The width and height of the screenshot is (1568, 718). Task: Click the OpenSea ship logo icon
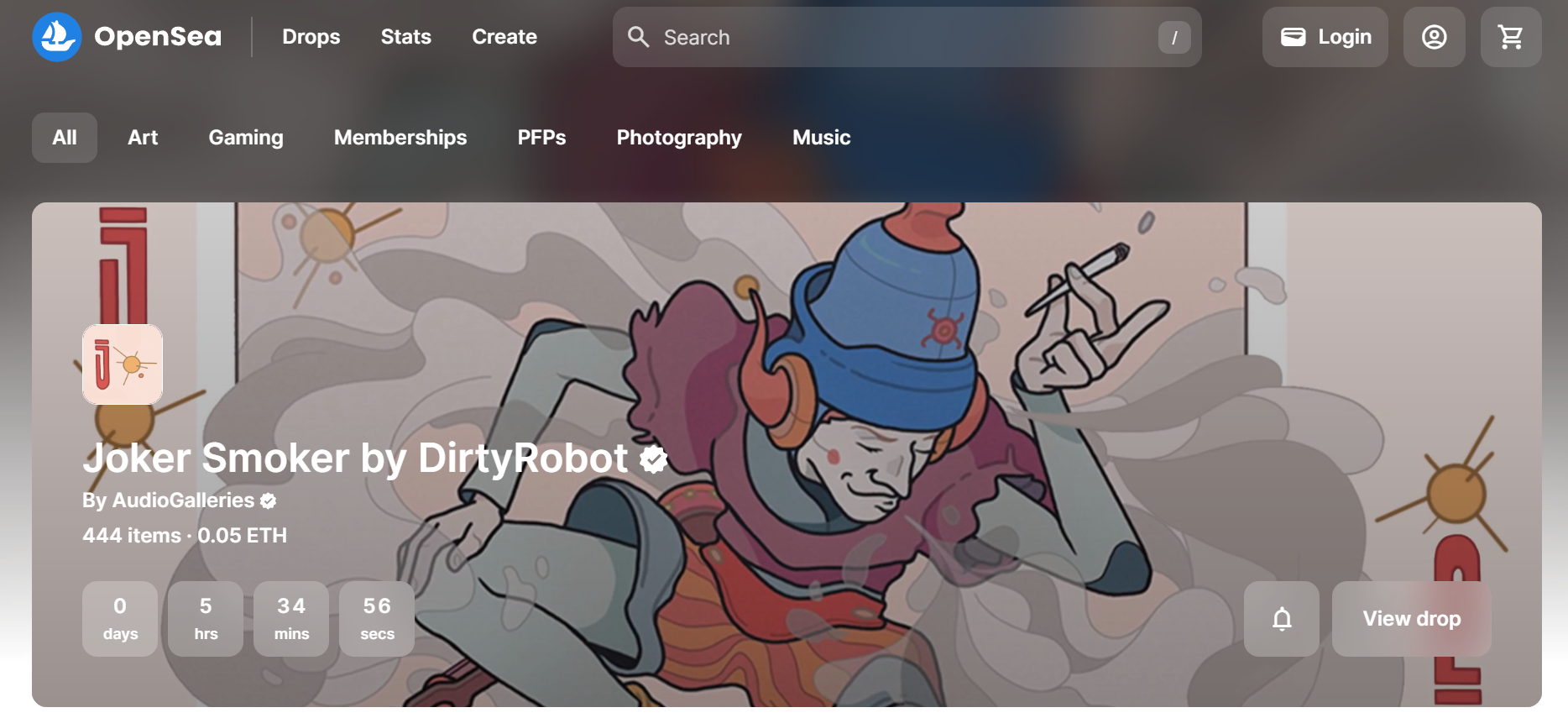point(57,37)
